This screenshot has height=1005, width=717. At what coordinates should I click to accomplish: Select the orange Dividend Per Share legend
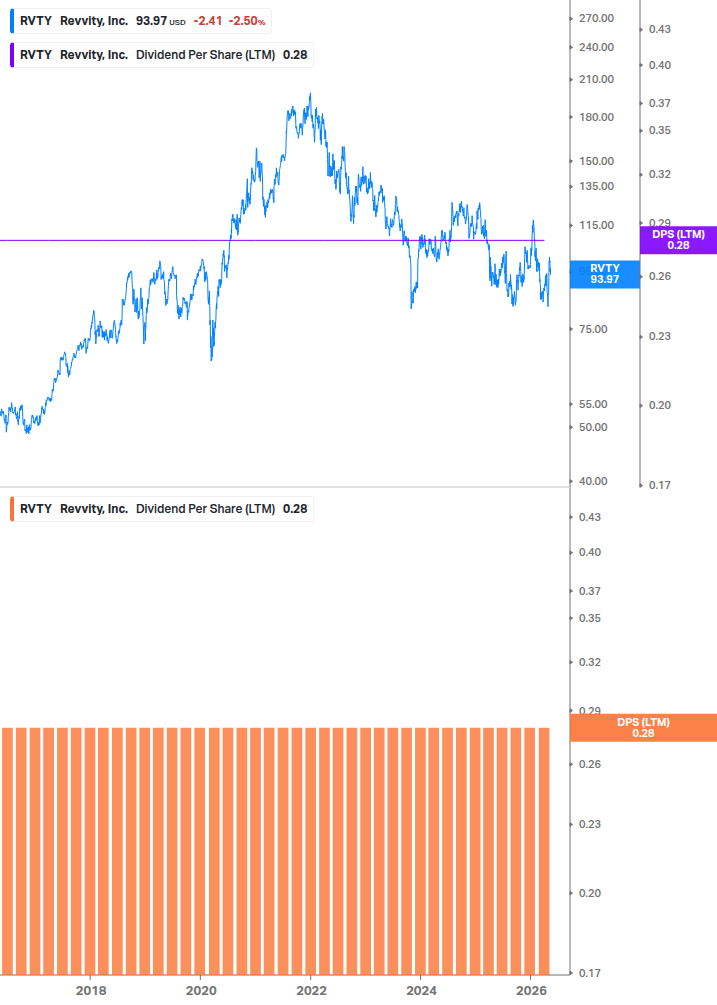161,509
